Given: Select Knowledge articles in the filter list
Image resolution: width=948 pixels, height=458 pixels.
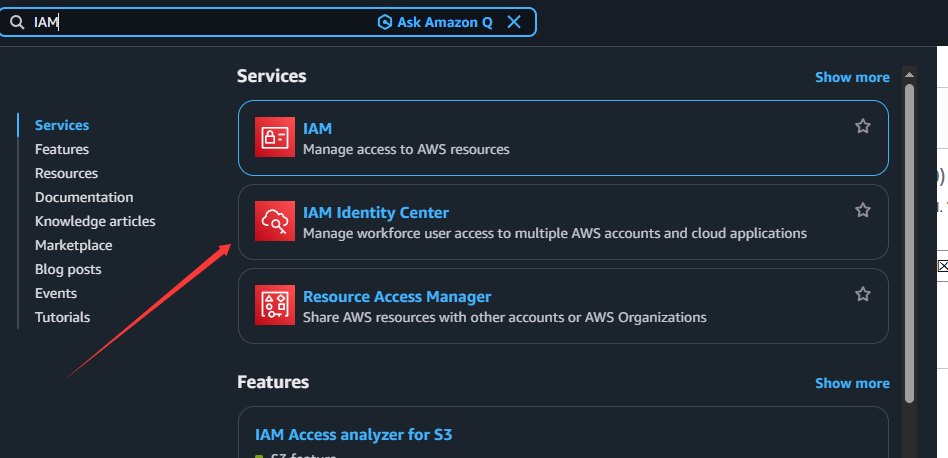Looking at the screenshot, I should [x=95, y=221].
